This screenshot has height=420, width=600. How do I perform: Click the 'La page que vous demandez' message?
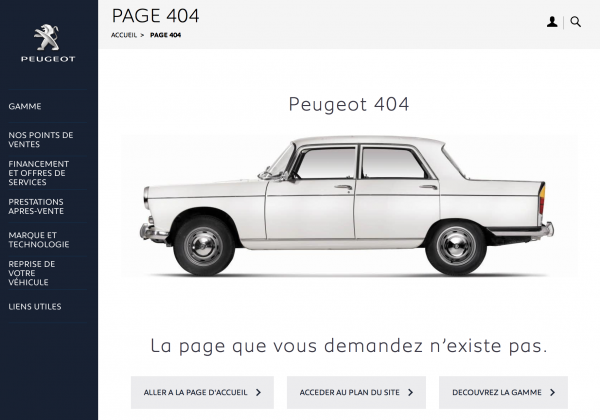click(349, 346)
